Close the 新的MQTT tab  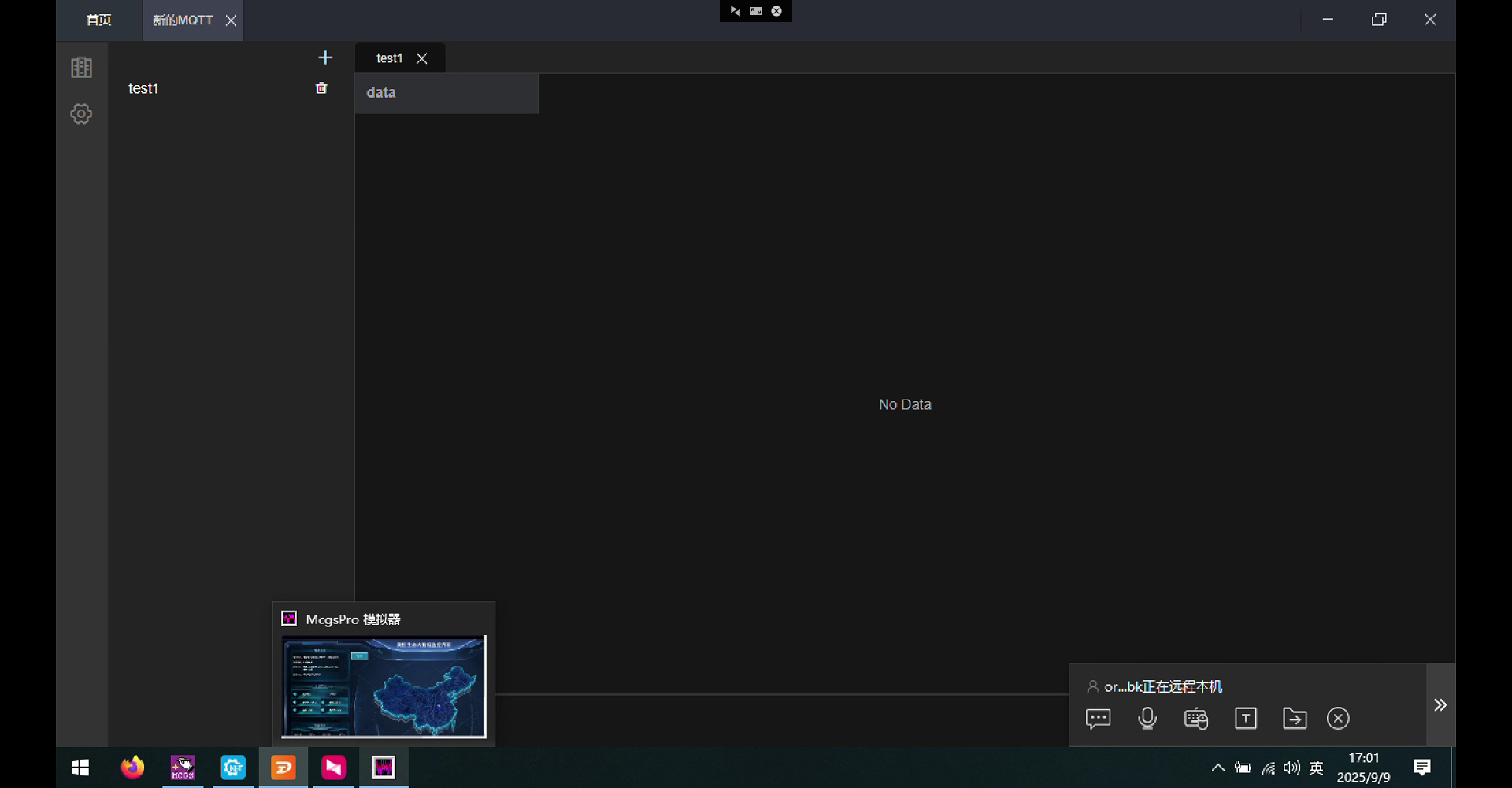(x=231, y=20)
